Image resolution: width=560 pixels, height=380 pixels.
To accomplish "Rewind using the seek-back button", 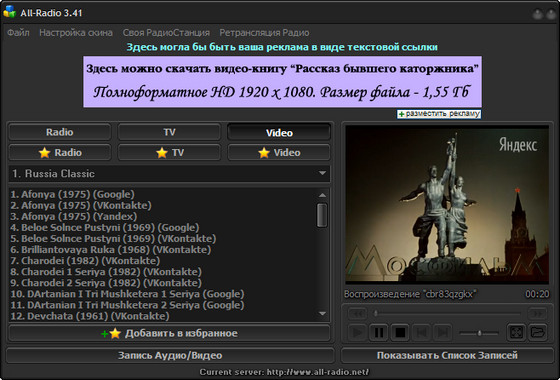I will click(x=358, y=314).
